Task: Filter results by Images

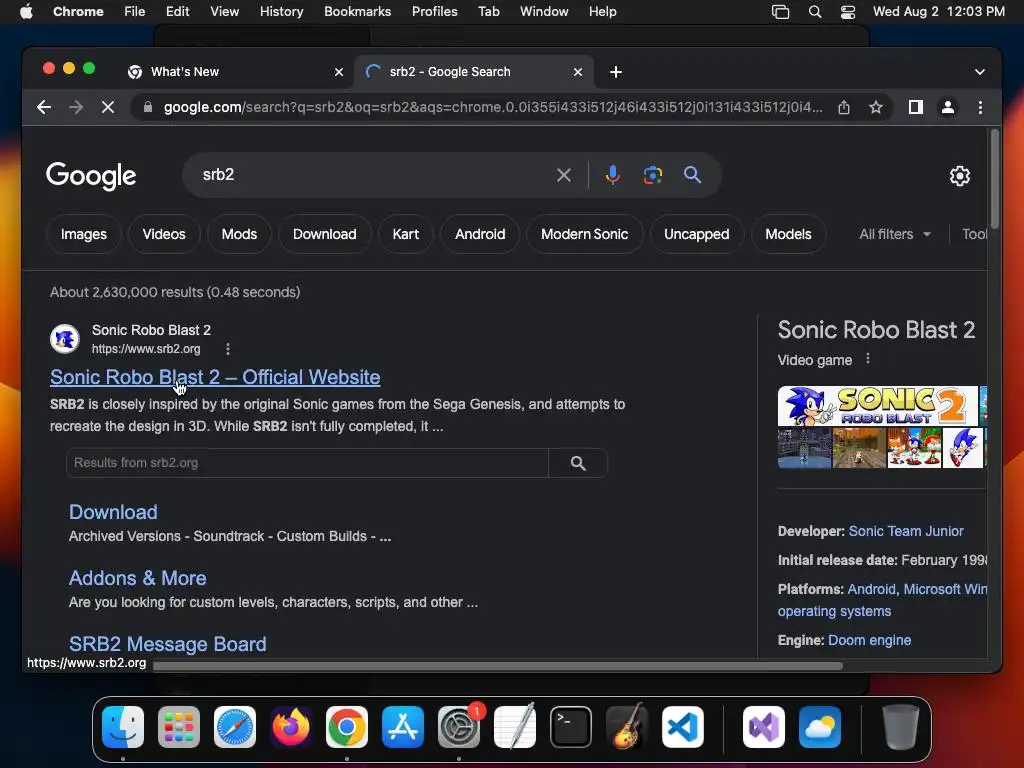Action: click(x=84, y=234)
